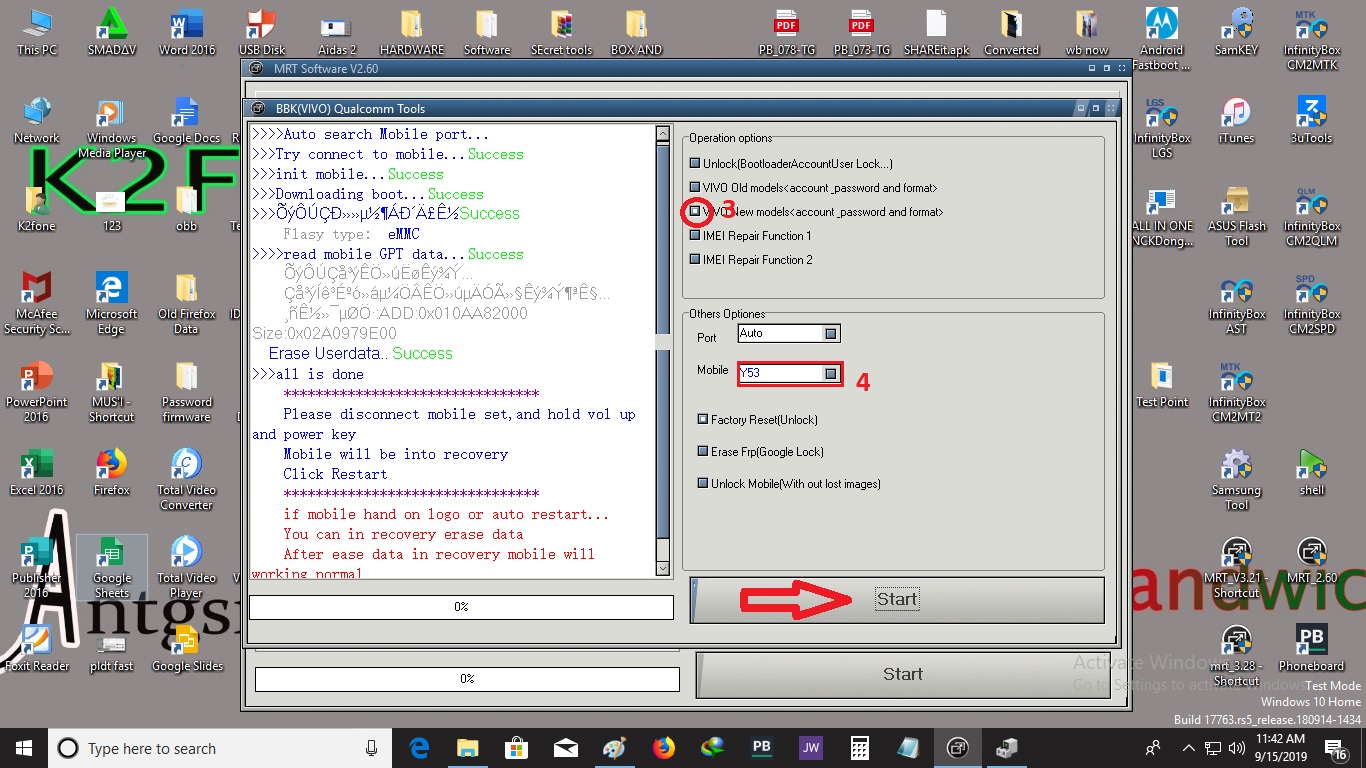This screenshot has height=768, width=1366.
Task: Open Microsoft Edge from the taskbar
Action: pos(419,748)
